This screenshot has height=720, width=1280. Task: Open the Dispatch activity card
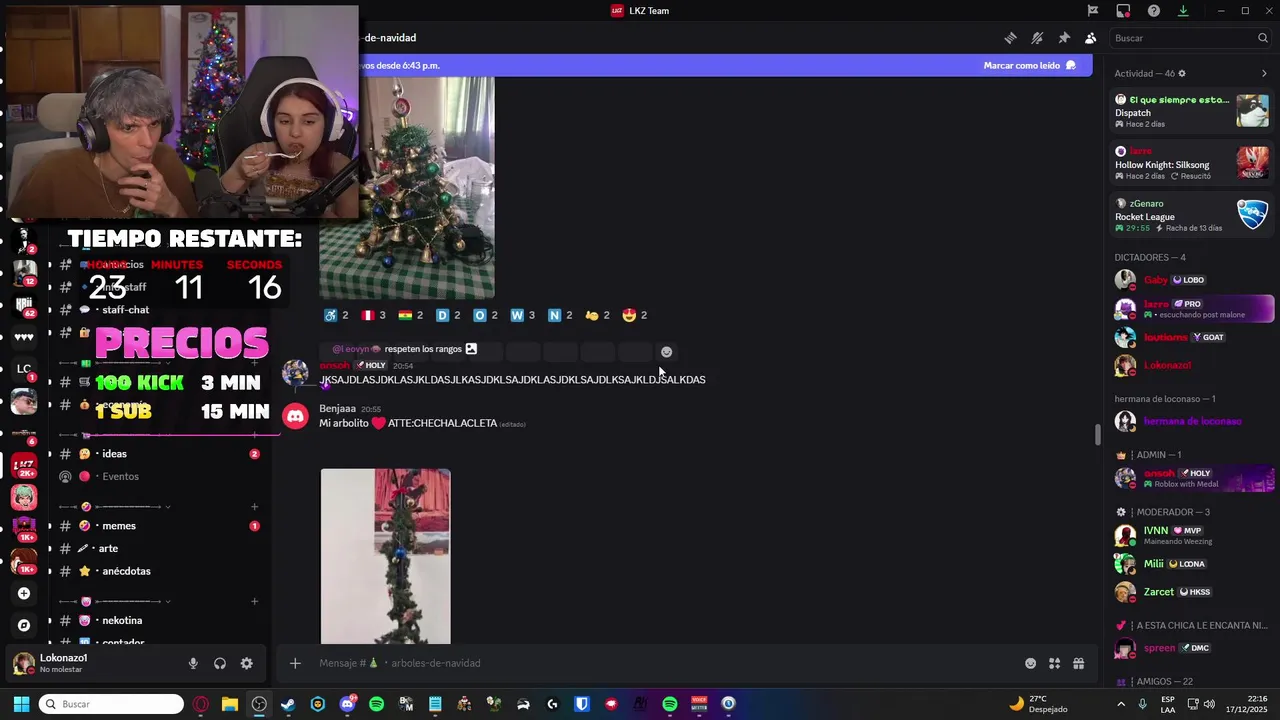[1191, 111]
